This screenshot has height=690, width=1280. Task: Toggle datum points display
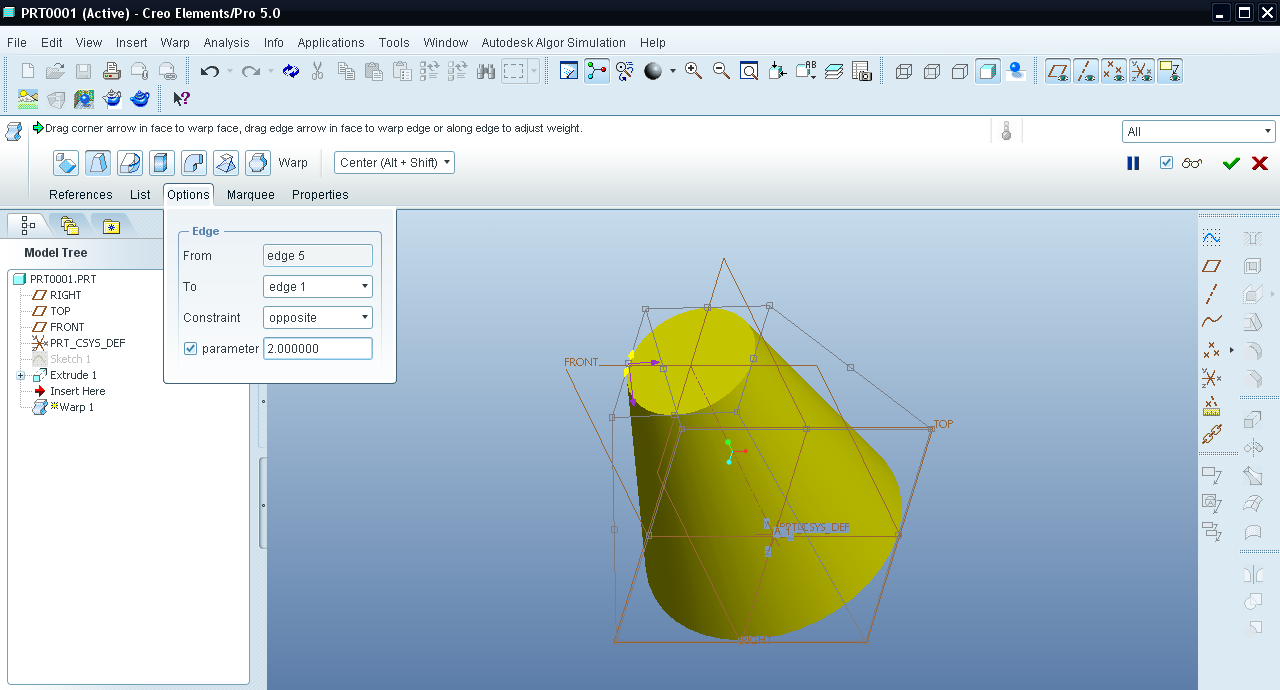point(1114,71)
